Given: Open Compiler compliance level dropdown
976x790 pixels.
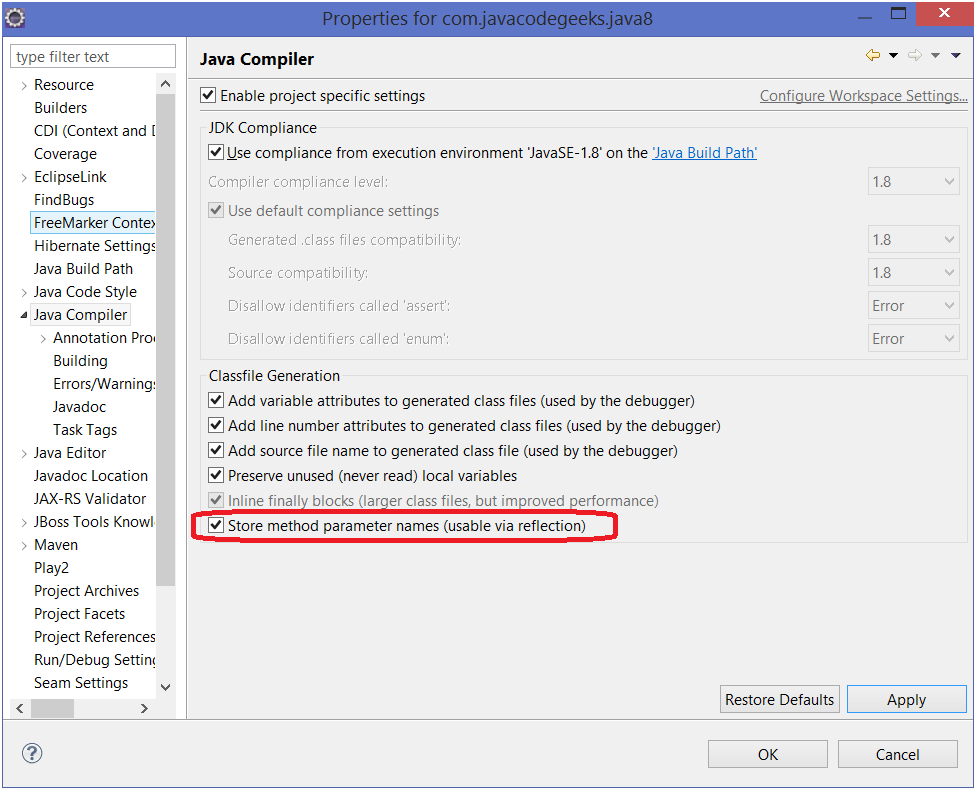Looking at the screenshot, I should tap(913, 182).
